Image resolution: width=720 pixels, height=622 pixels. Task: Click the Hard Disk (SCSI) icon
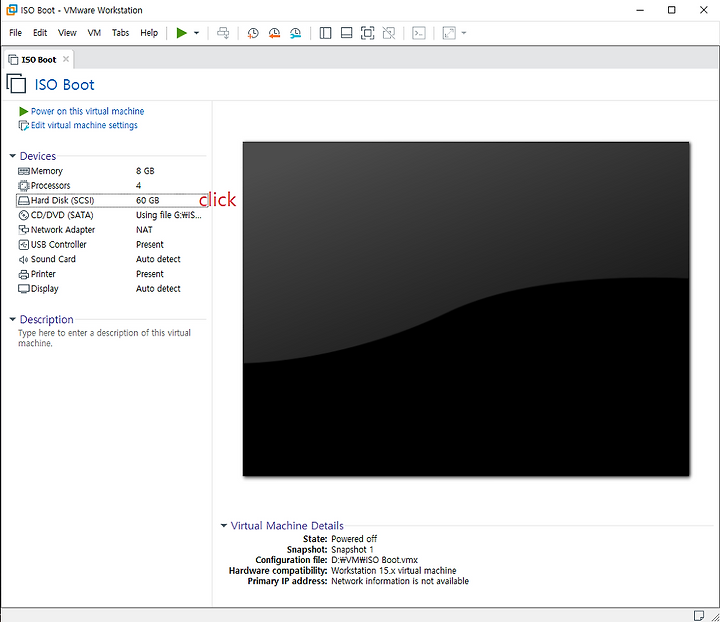(x=24, y=201)
